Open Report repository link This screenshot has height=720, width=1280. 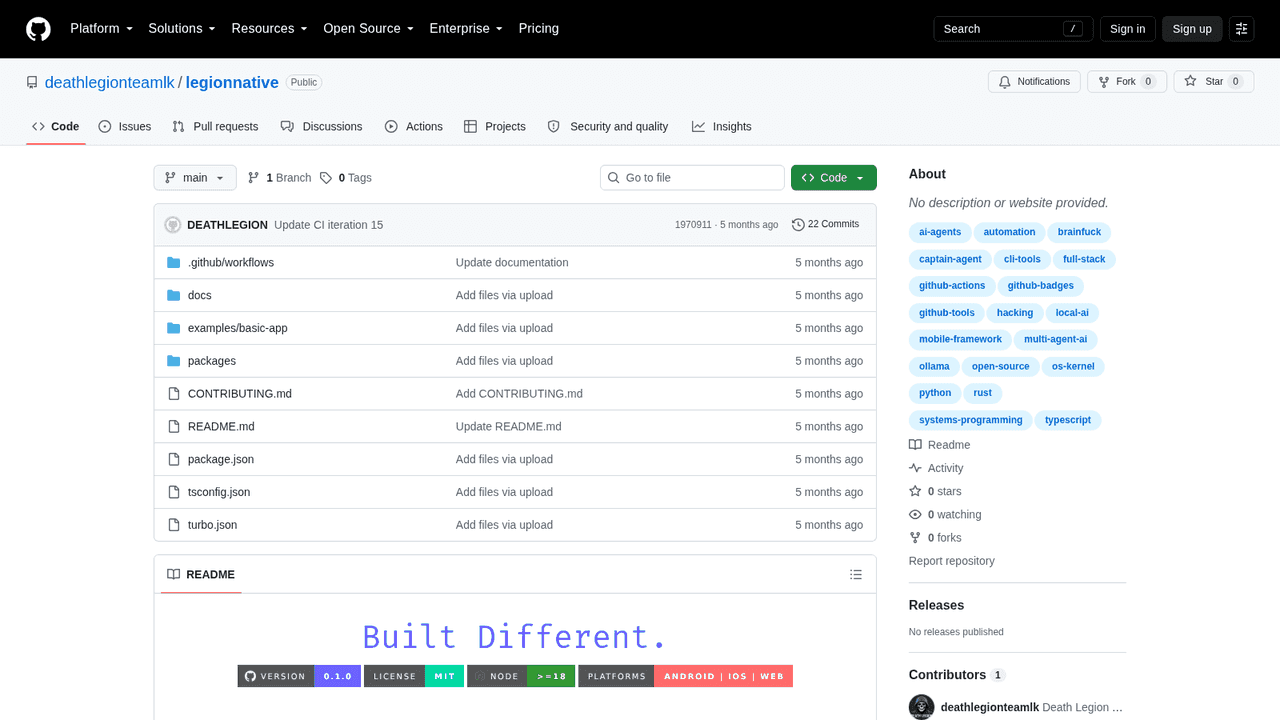pos(952,561)
